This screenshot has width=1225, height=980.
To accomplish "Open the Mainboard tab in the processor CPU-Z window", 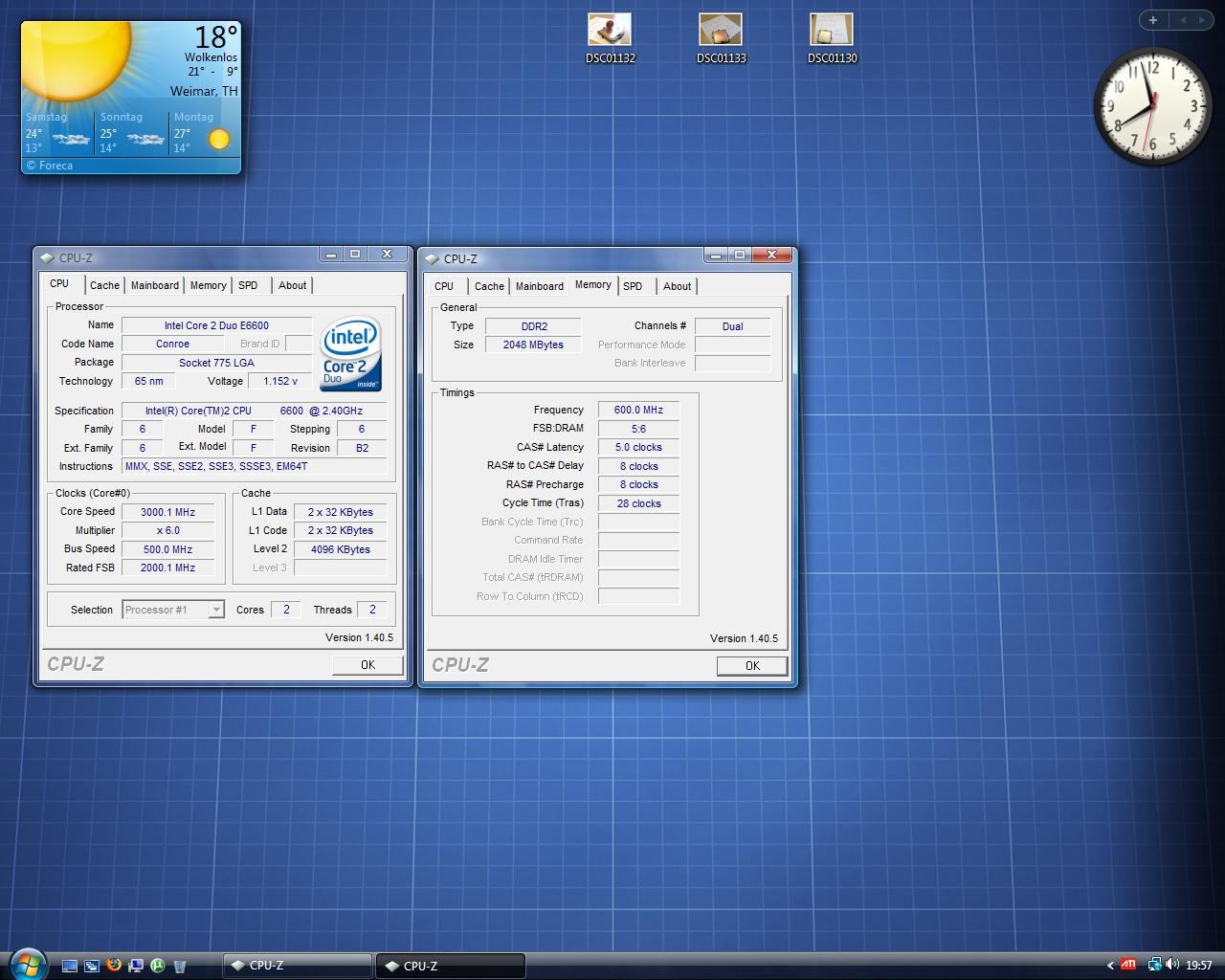I will (x=155, y=285).
